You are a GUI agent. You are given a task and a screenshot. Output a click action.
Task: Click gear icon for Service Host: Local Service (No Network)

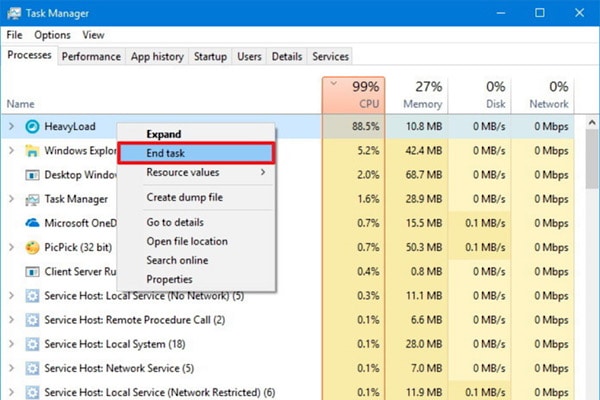[x=32, y=296]
